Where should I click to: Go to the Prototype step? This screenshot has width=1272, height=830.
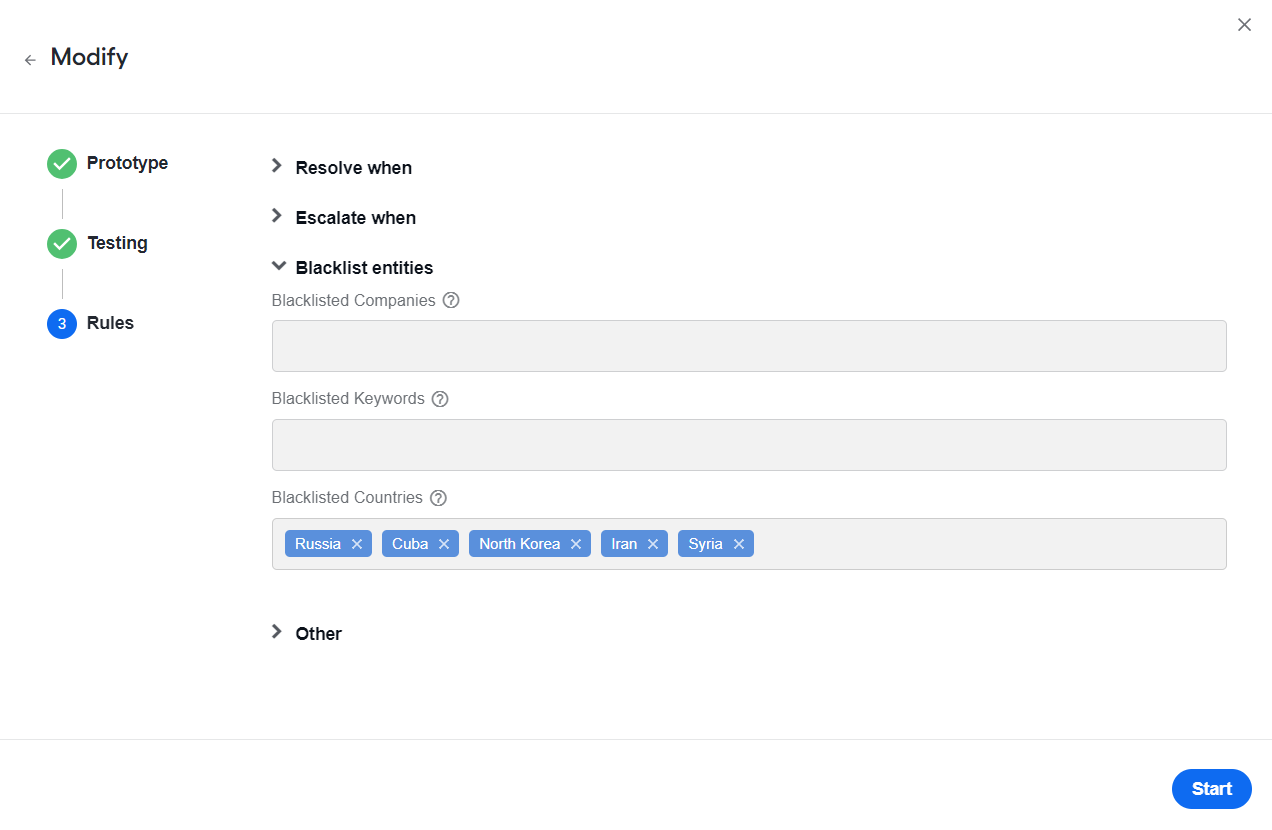click(x=108, y=163)
